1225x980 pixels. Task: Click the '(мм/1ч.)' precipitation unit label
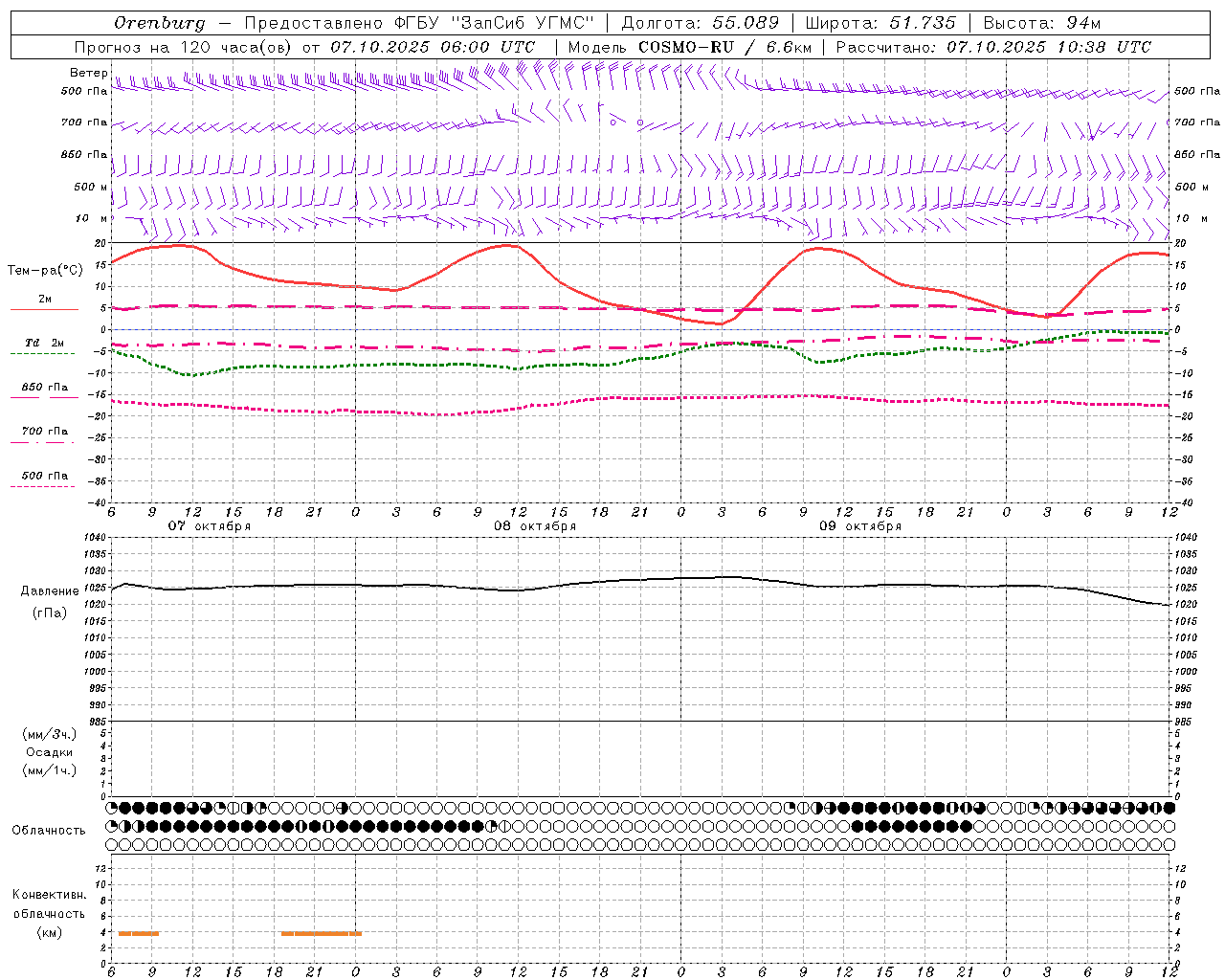(50, 770)
